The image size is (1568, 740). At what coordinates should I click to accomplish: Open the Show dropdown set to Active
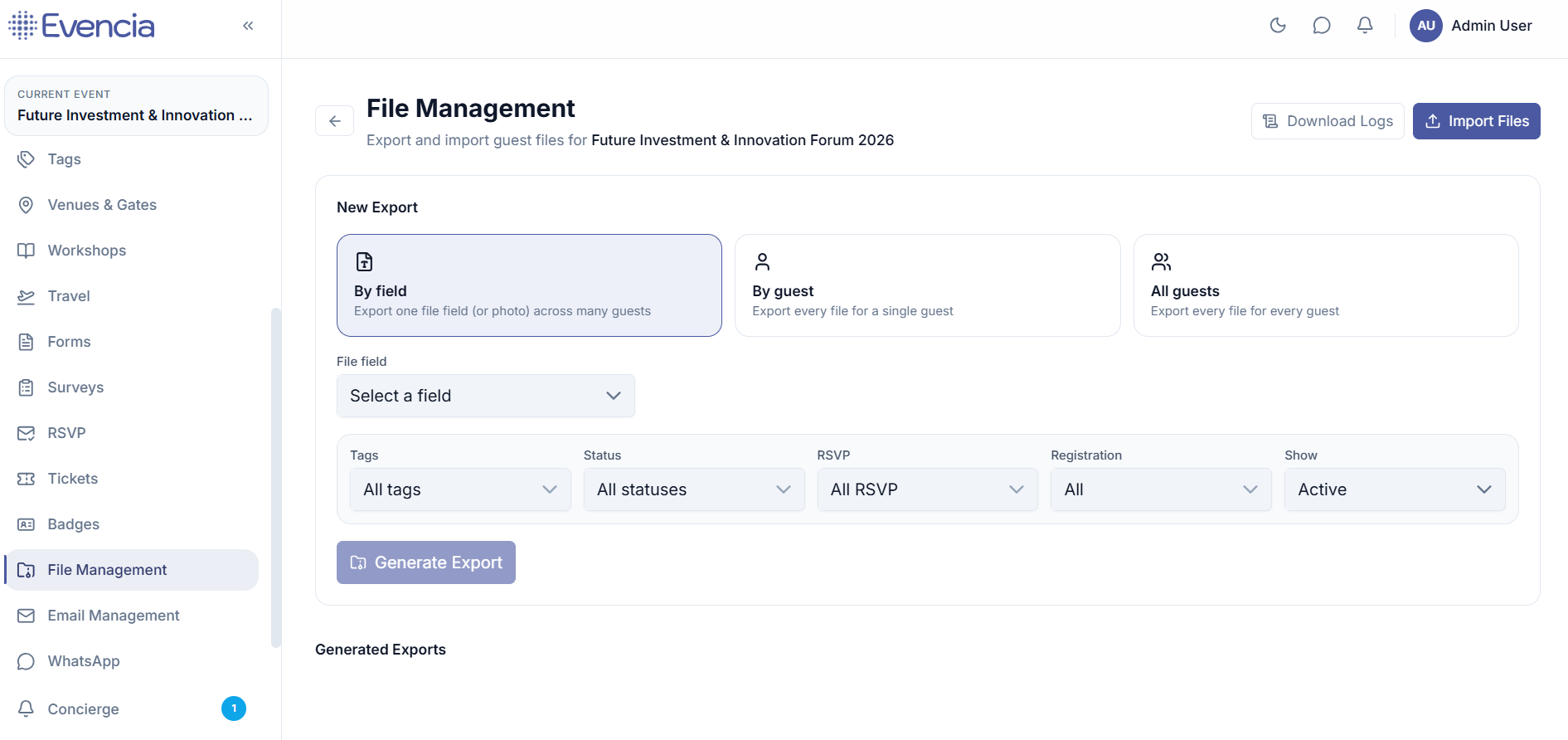[1395, 489]
